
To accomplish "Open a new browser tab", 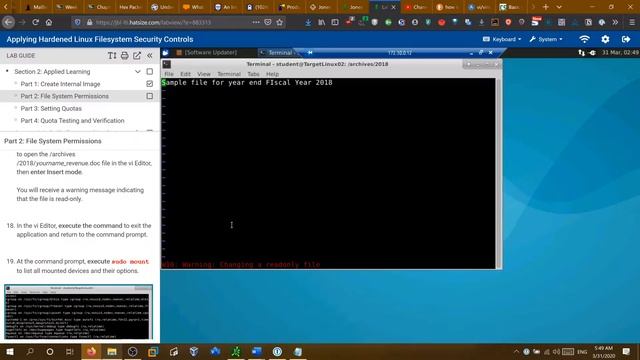I will click(x=546, y=7).
